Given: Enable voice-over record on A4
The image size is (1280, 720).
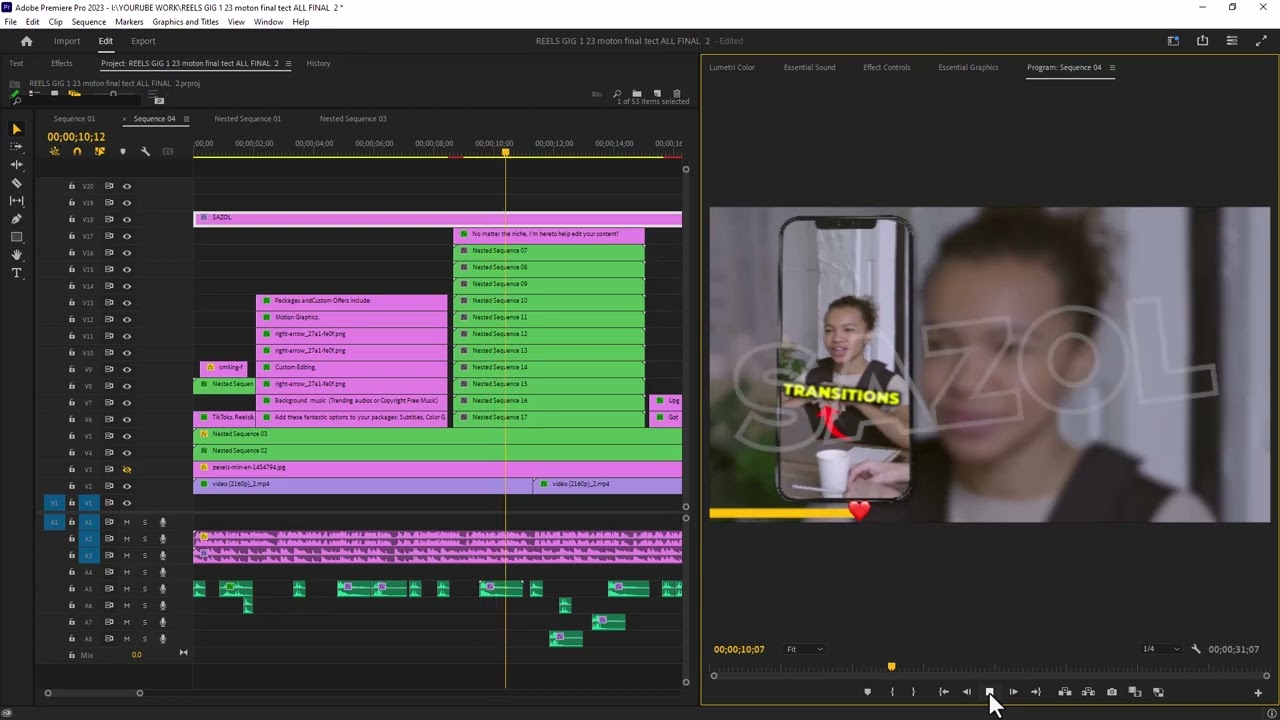Looking at the screenshot, I should pos(162,572).
